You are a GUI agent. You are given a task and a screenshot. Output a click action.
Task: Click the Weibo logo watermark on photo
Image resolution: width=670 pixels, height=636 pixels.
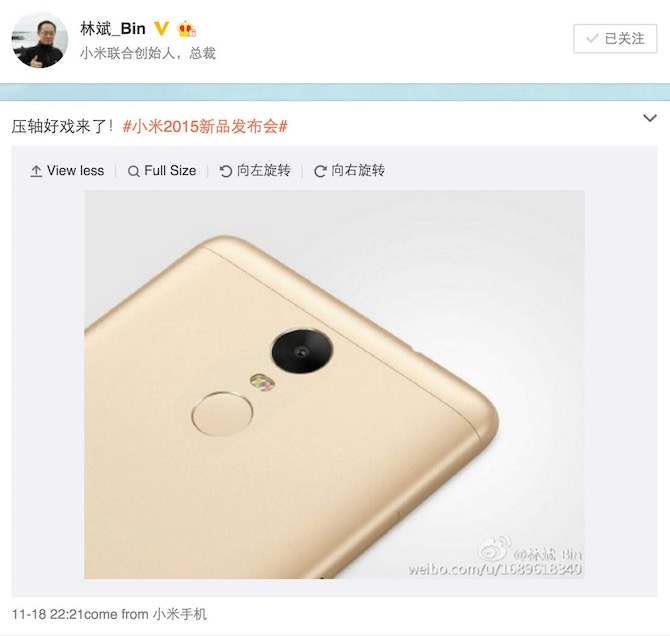pos(495,548)
